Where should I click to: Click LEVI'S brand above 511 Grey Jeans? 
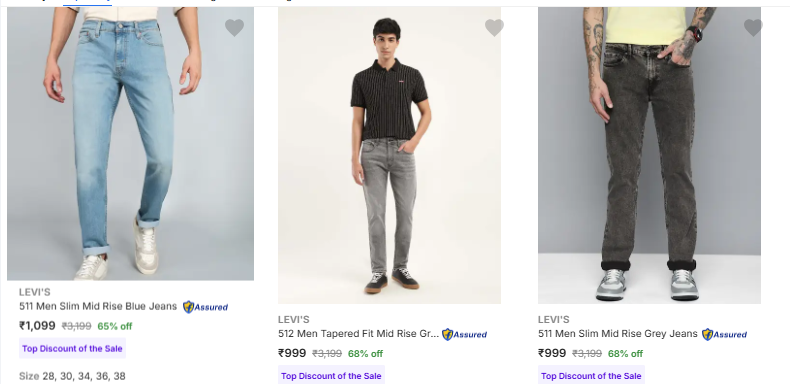(x=554, y=319)
